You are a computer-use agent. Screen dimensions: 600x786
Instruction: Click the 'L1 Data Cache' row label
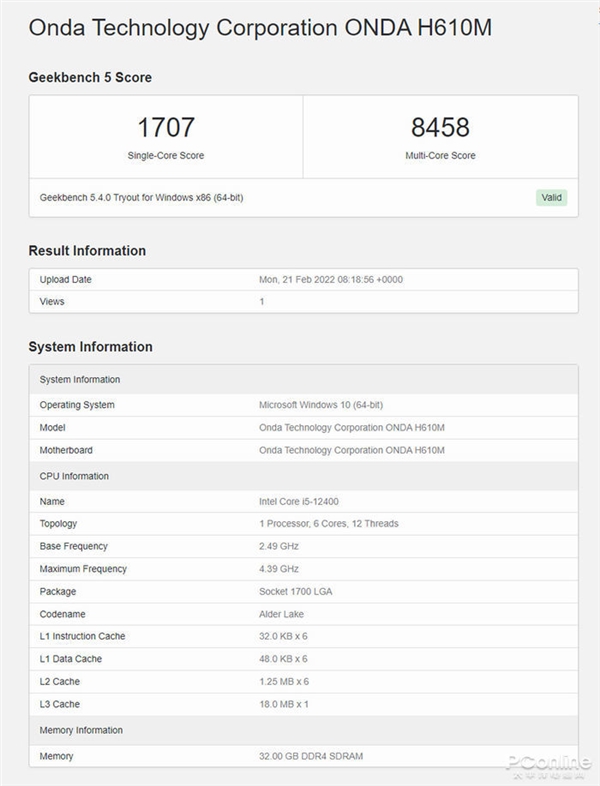71,659
